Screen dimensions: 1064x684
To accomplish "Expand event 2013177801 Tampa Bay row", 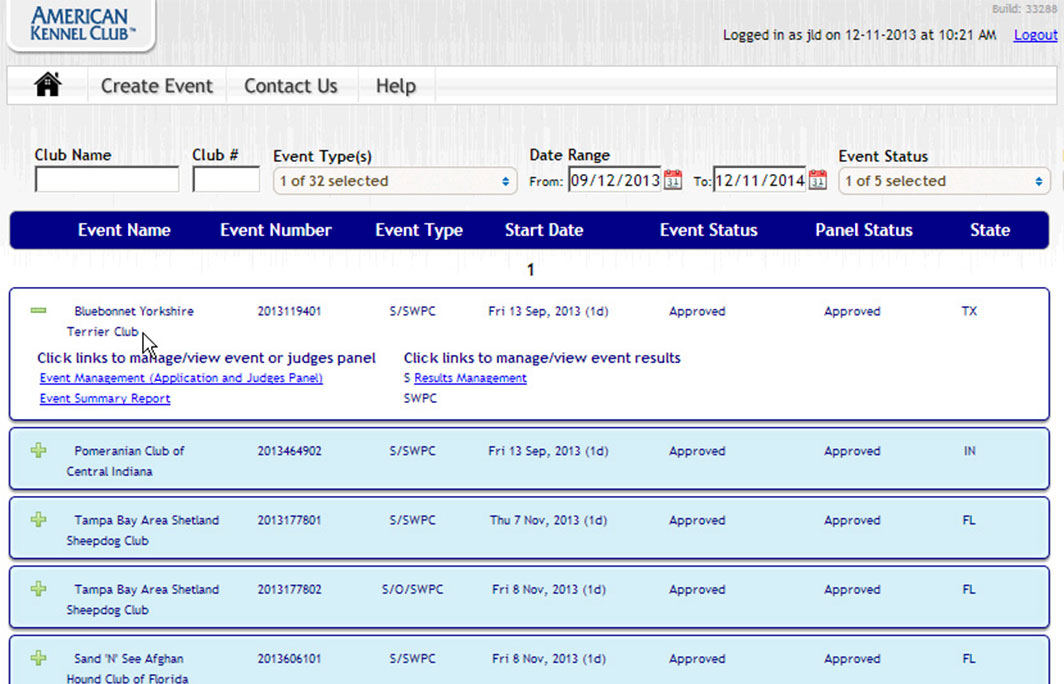I will coord(39,520).
